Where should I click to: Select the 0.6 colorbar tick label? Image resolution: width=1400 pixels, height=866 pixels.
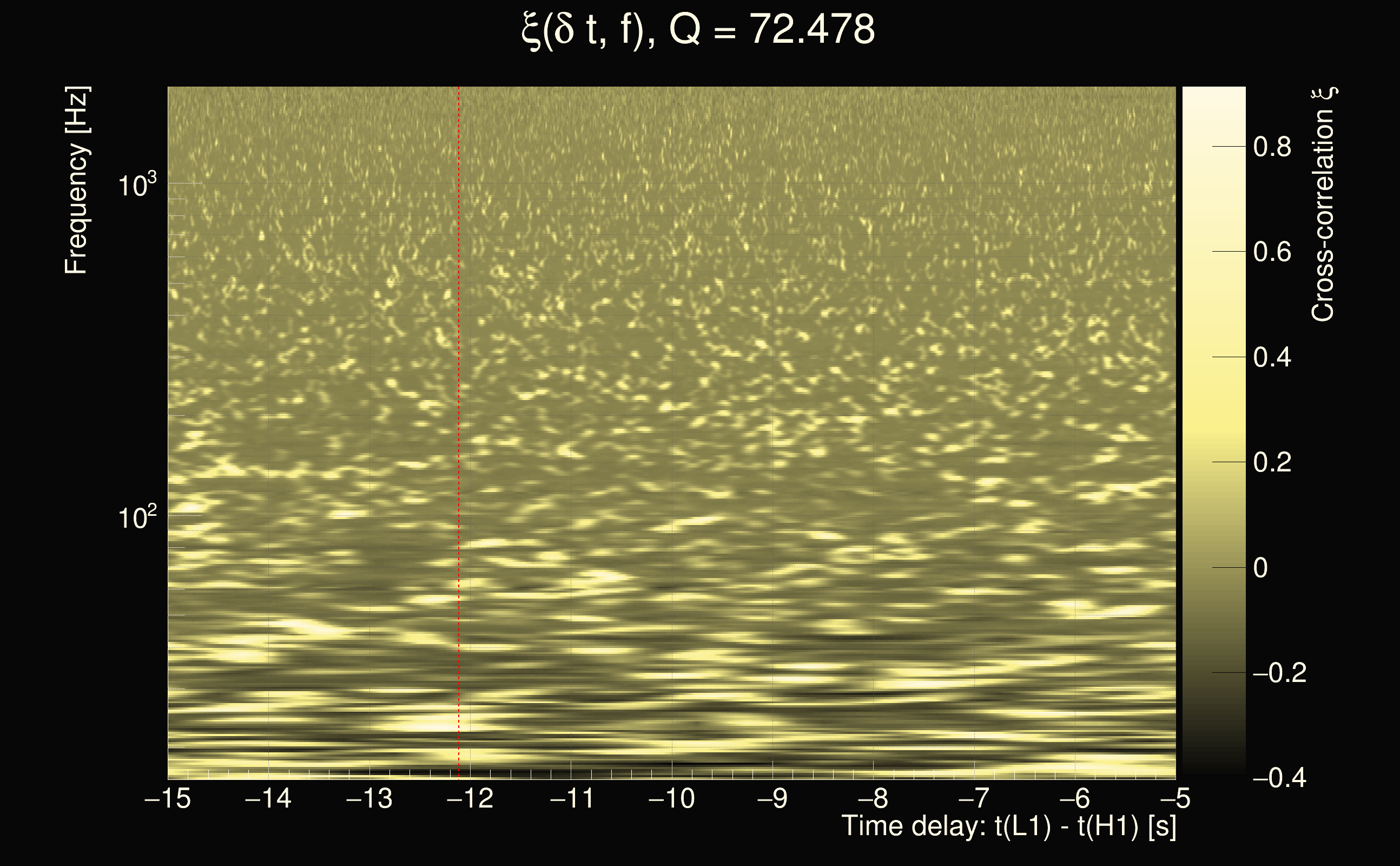coord(1272,252)
